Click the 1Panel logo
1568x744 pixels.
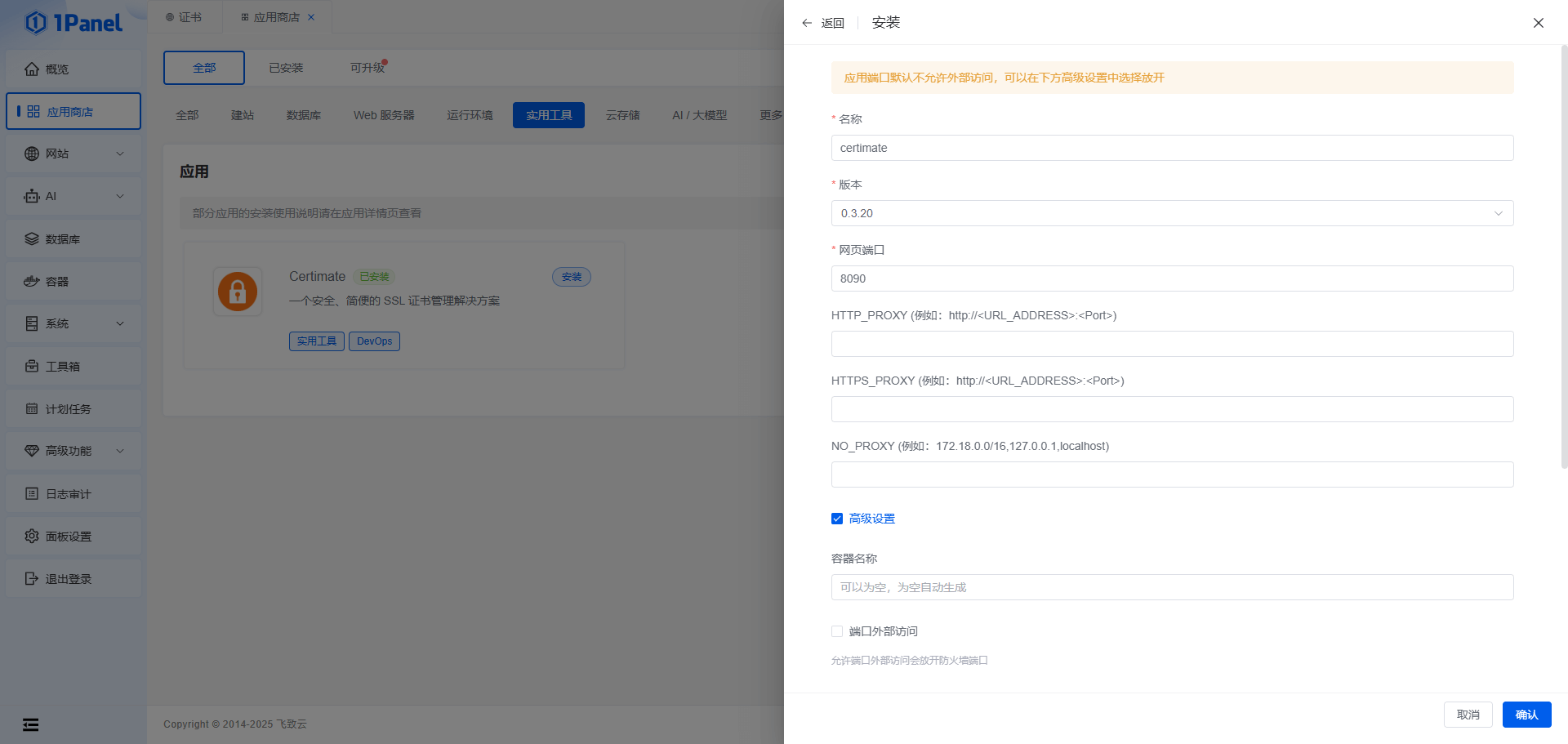click(x=73, y=23)
